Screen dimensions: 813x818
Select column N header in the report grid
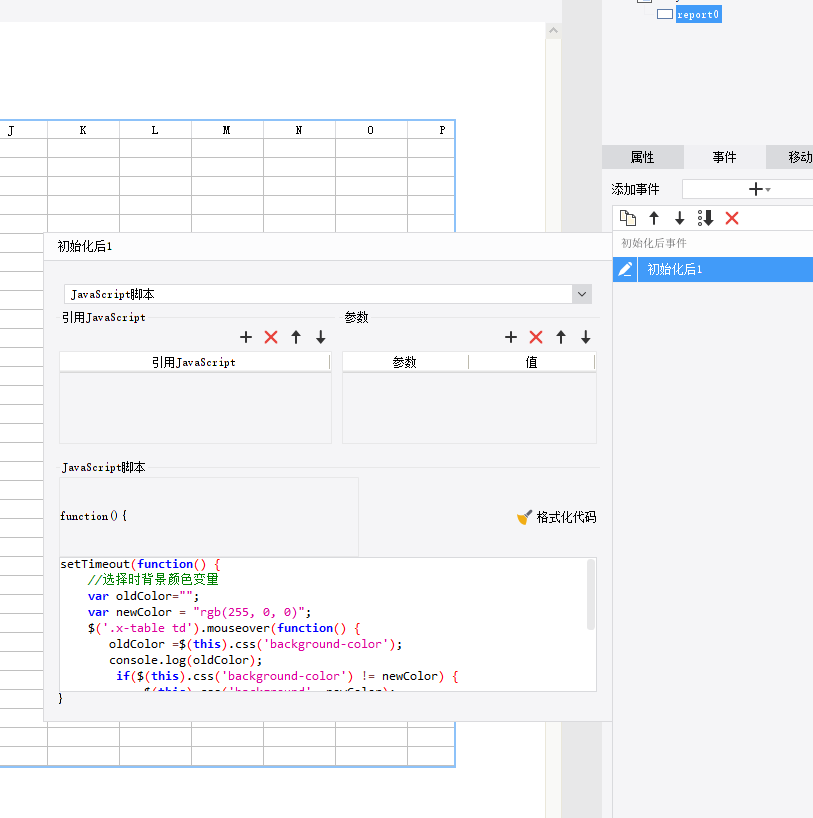point(299,130)
